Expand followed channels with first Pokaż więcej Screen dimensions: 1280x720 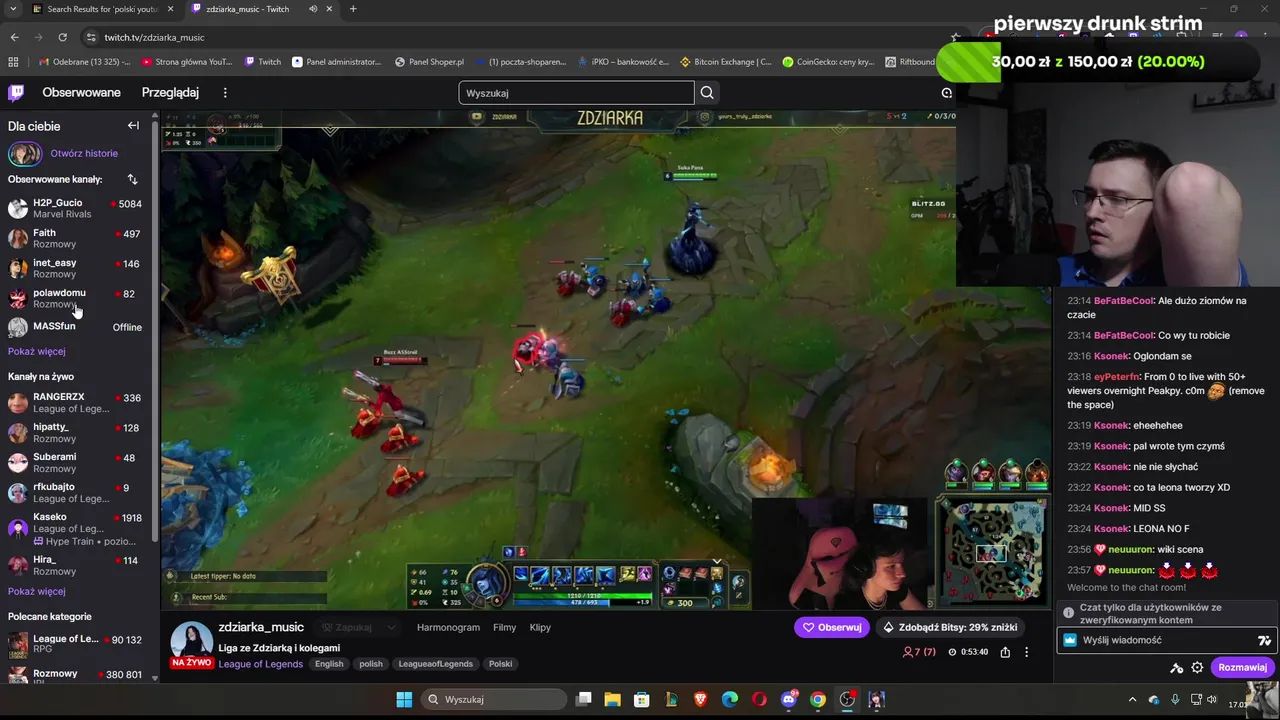[x=37, y=351]
